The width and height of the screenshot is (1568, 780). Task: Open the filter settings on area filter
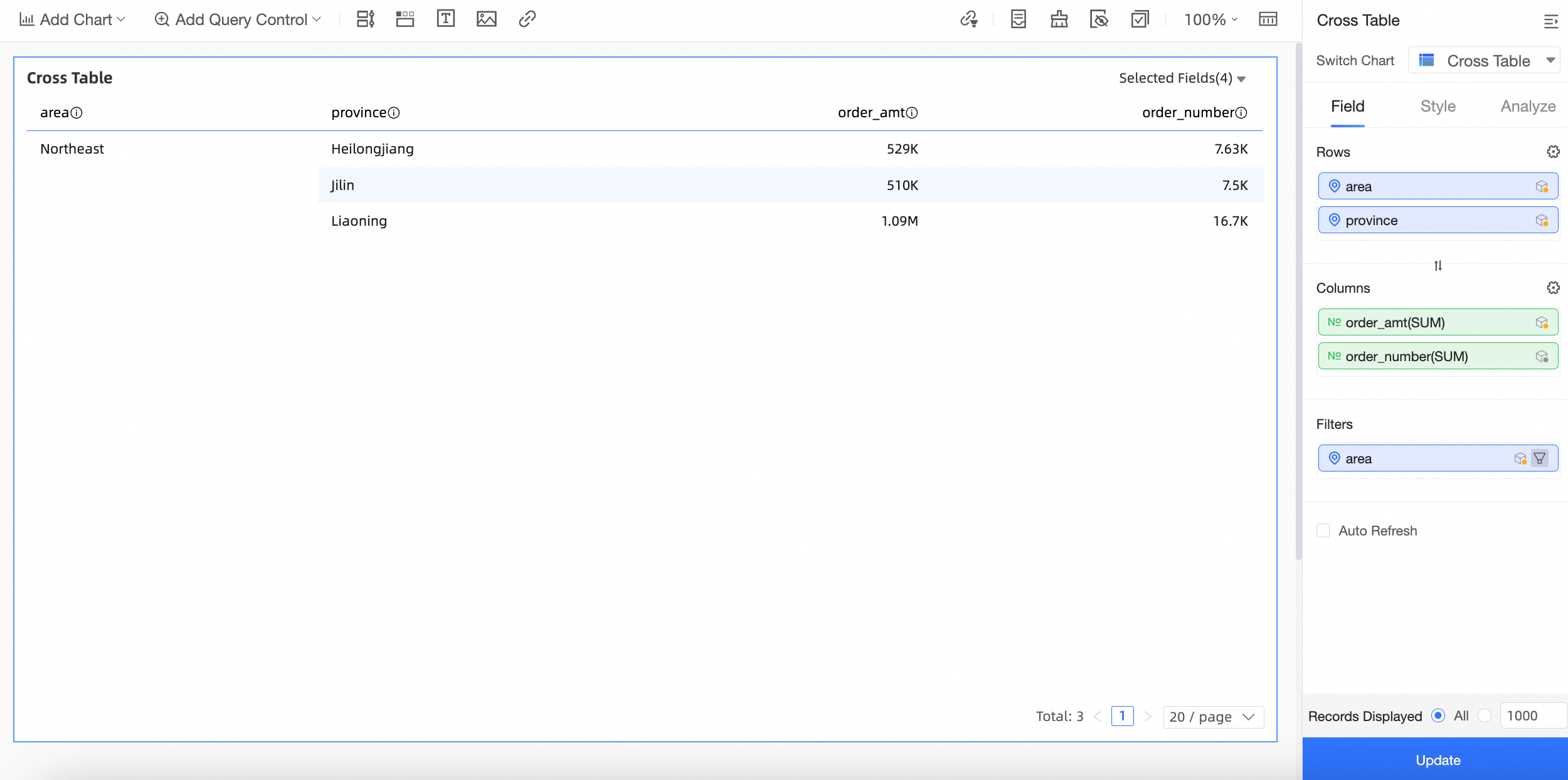1540,458
